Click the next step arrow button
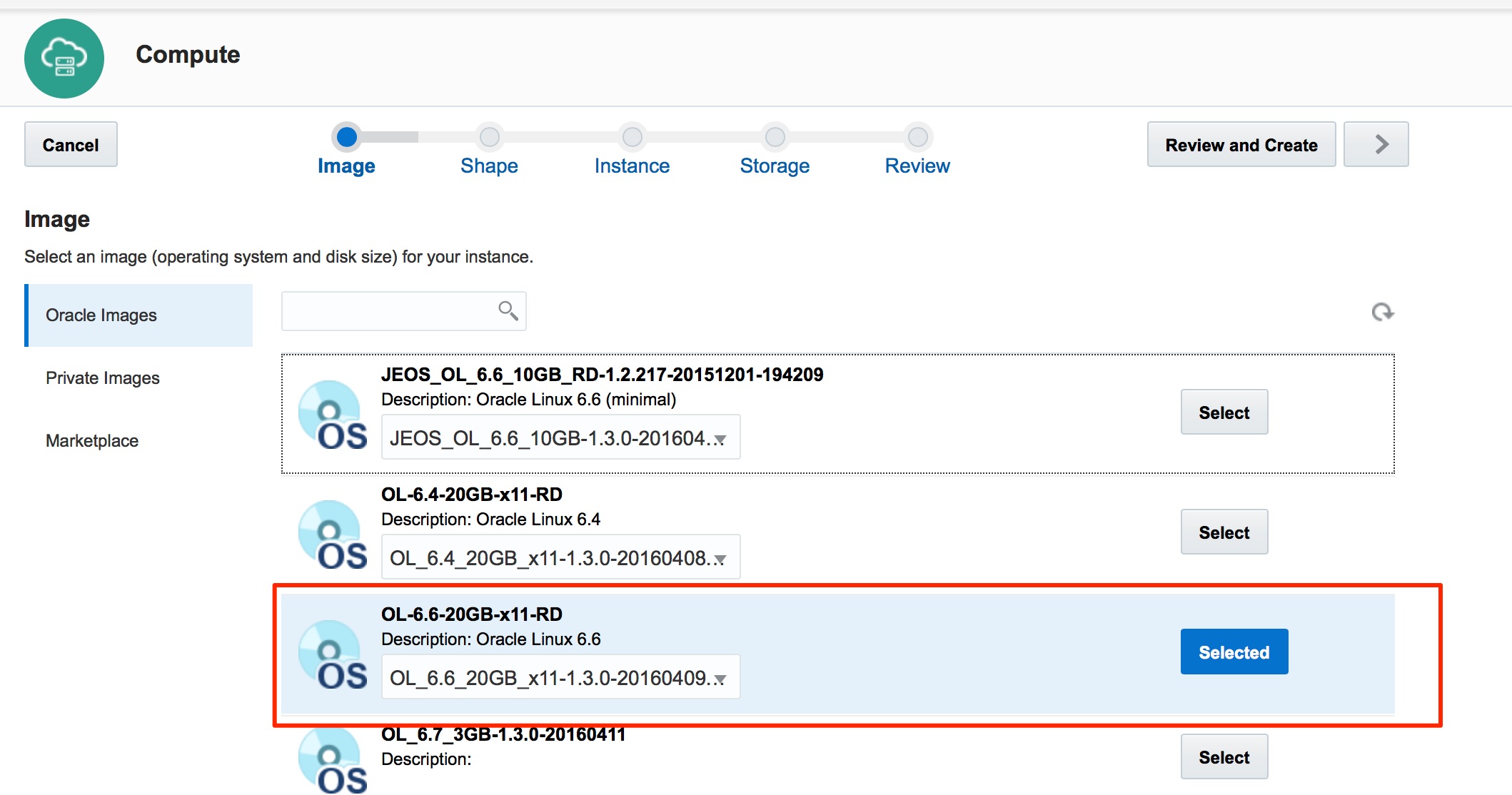The width and height of the screenshot is (1512, 795). (x=1376, y=144)
